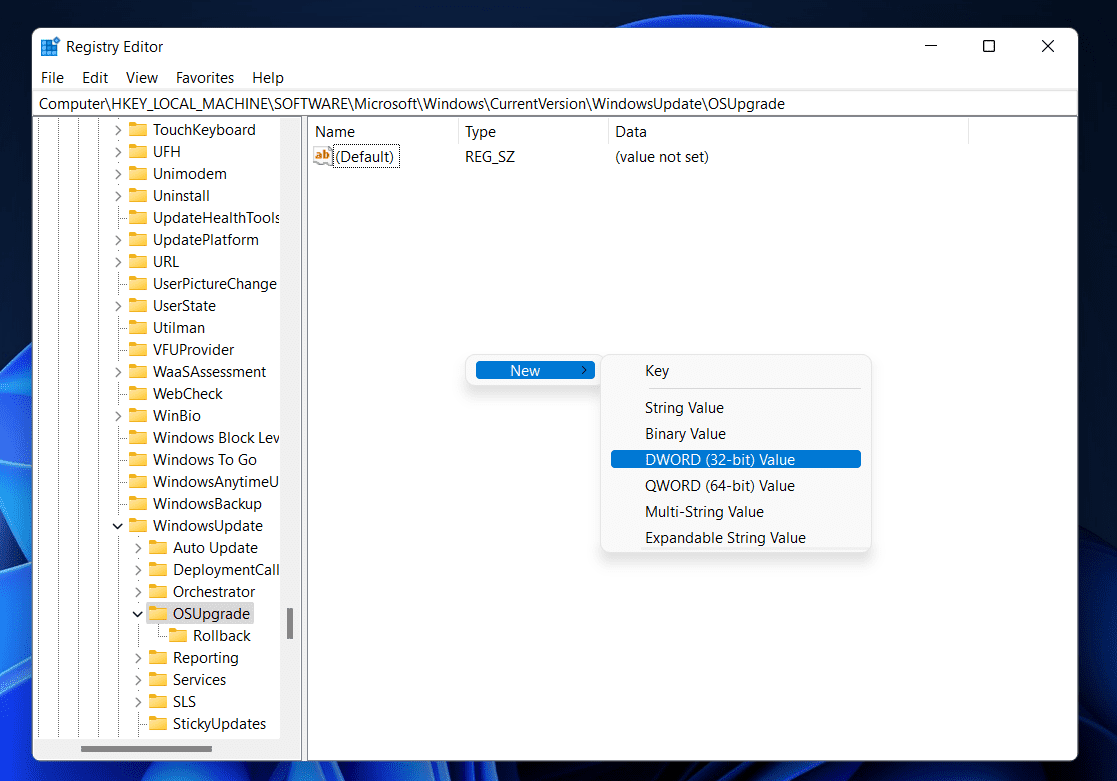This screenshot has height=781, width=1117.
Task: Expand the WinBio key
Action: coord(118,417)
